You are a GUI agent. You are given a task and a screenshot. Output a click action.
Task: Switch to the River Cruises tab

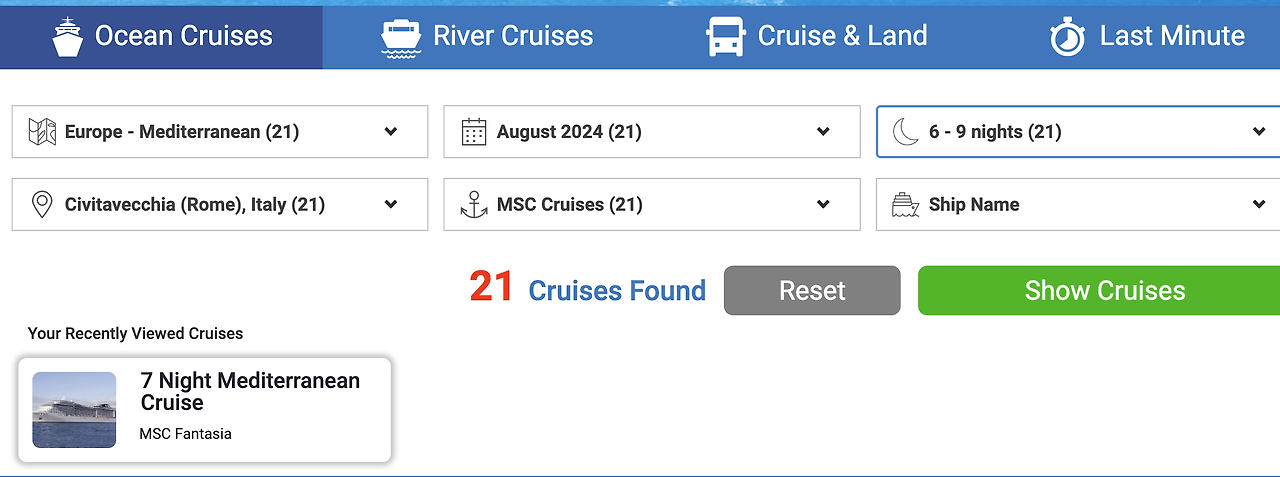[x=487, y=37]
